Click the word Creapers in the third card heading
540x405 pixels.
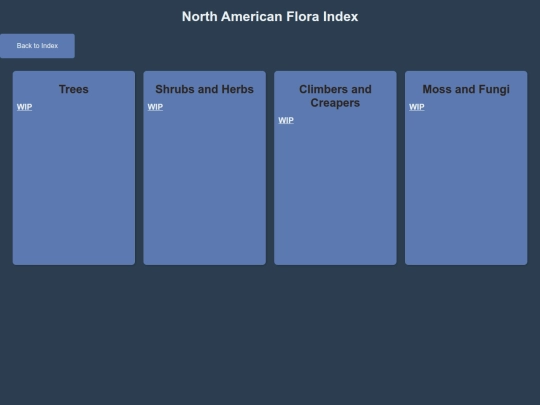pyautogui.click(x=335, y=103)
